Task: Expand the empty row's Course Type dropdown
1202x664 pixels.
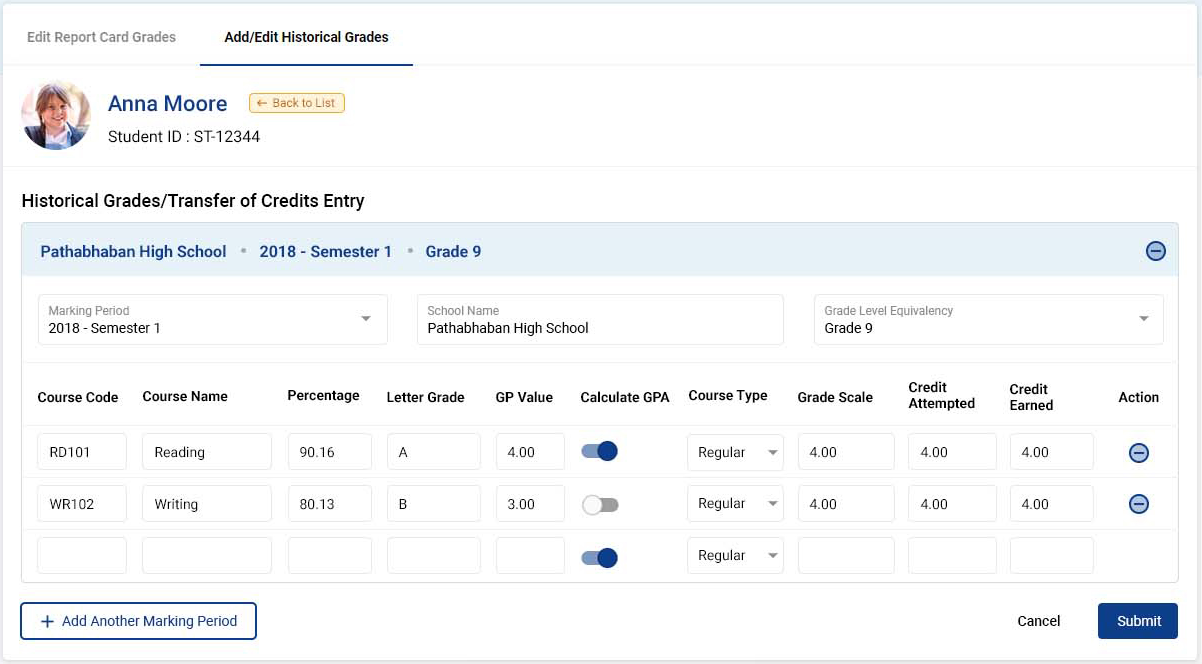Action: [x=770, y=556]
